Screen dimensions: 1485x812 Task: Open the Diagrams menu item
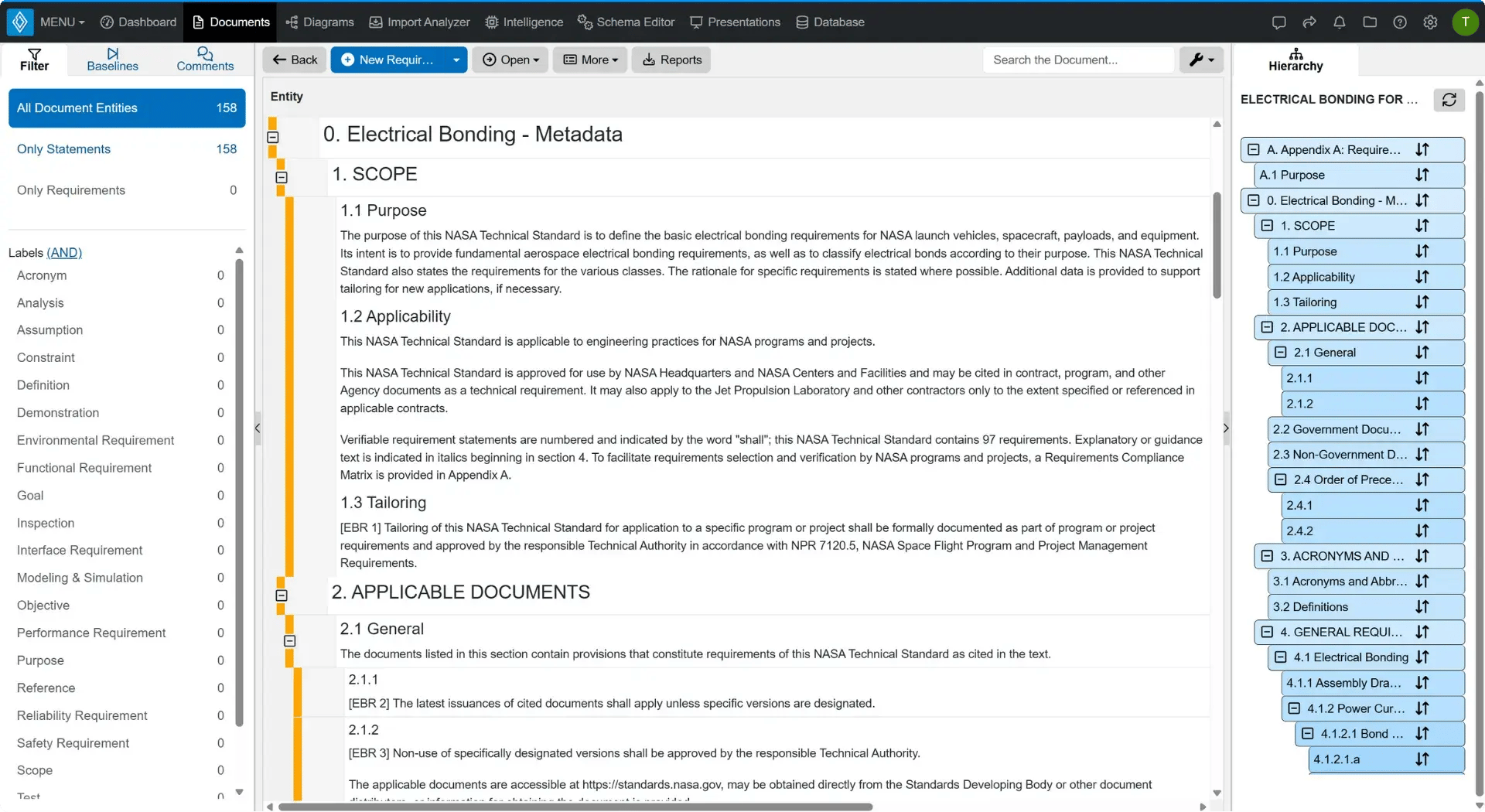[319, 22]
